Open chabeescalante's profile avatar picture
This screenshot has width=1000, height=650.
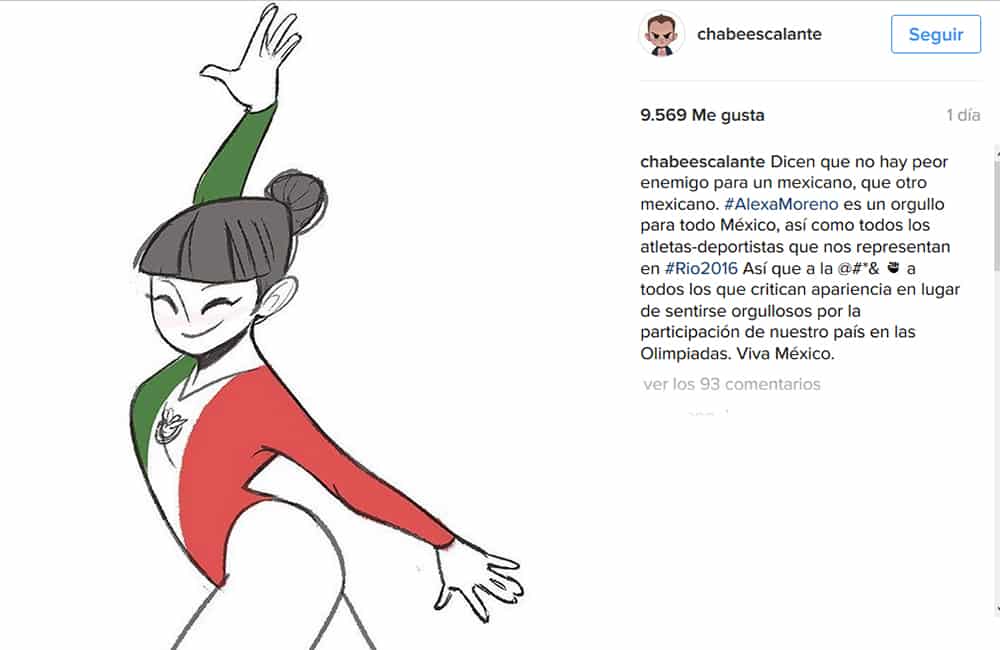click(x=661, y=34)
